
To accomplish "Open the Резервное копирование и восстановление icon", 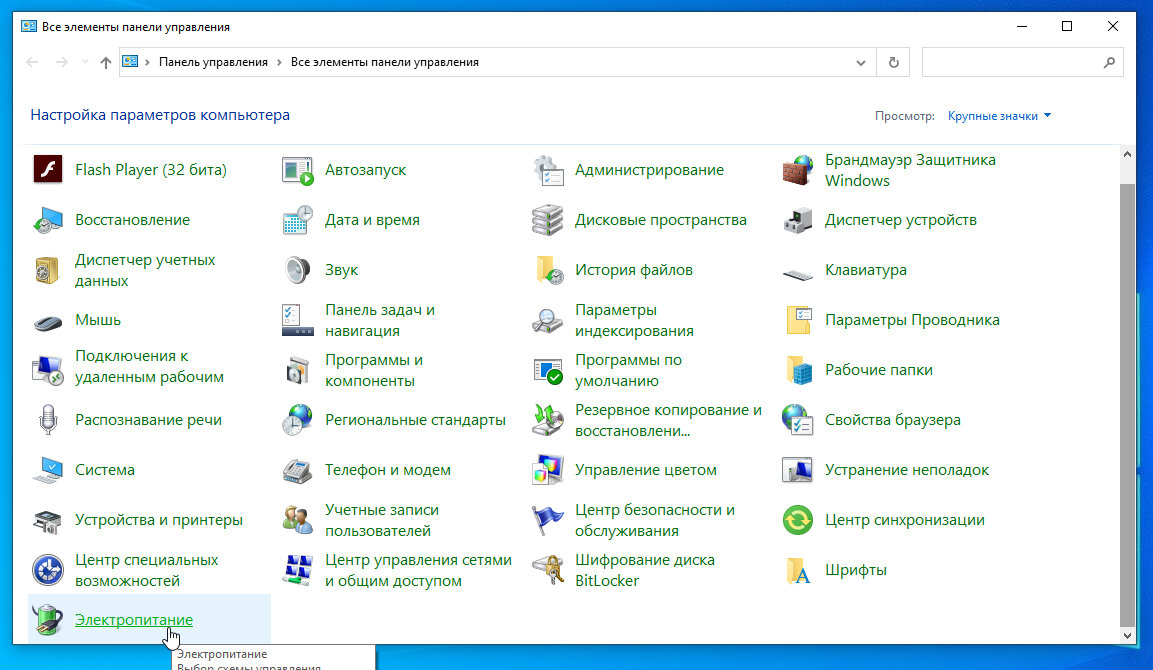I will tap(548, 420).
